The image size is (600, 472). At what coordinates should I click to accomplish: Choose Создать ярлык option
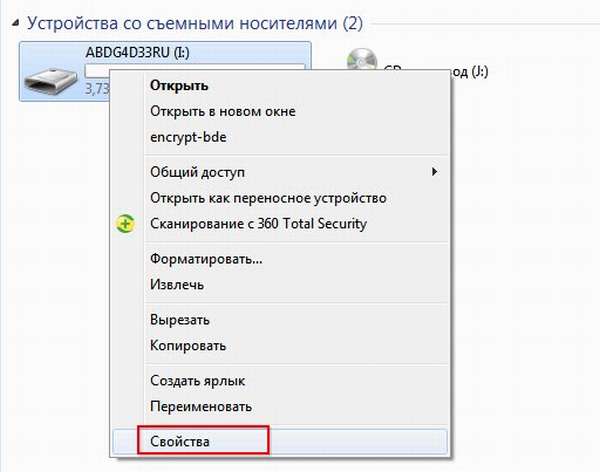click(197, 381)
